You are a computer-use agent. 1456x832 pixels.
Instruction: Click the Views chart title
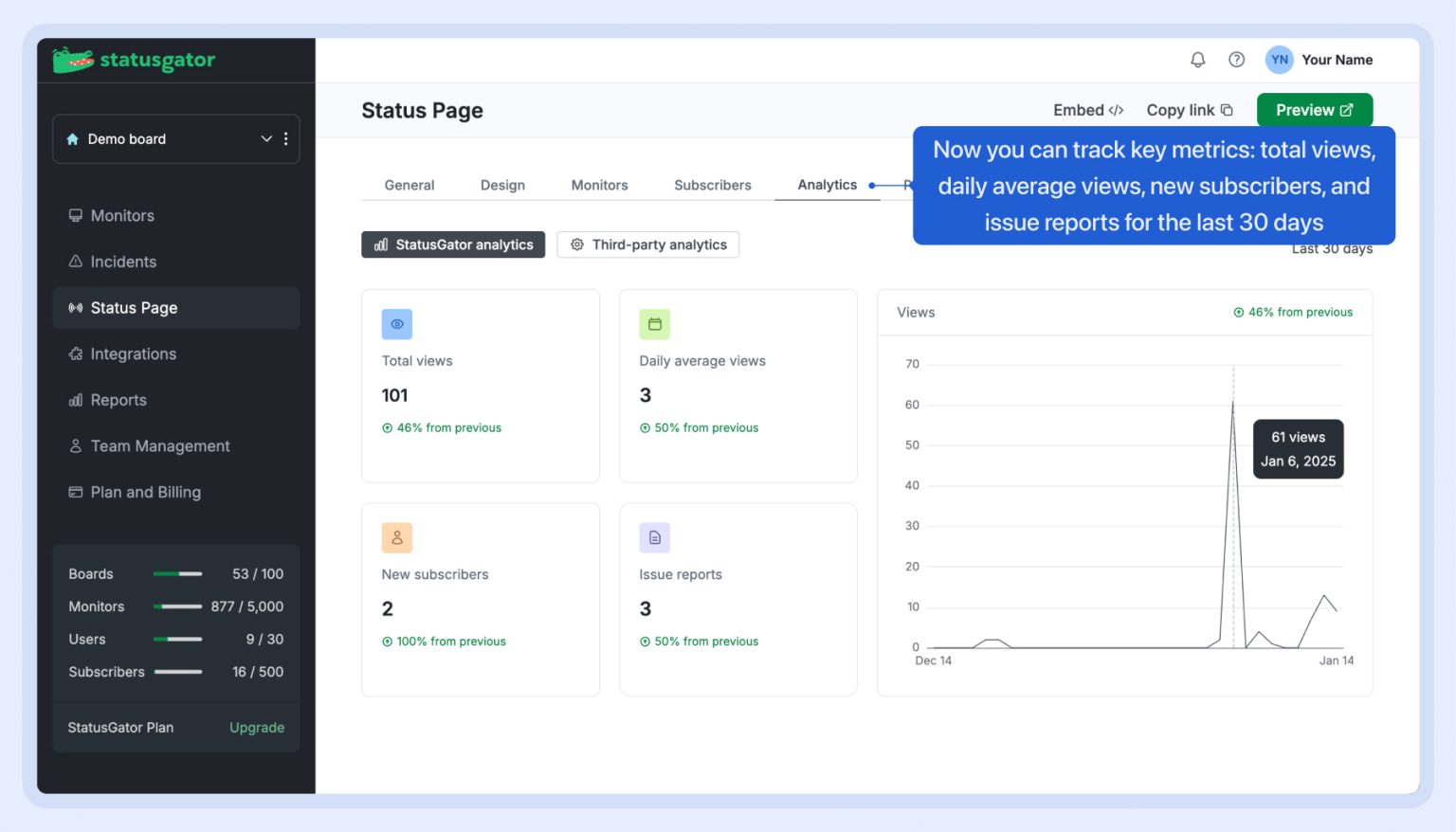916,313
